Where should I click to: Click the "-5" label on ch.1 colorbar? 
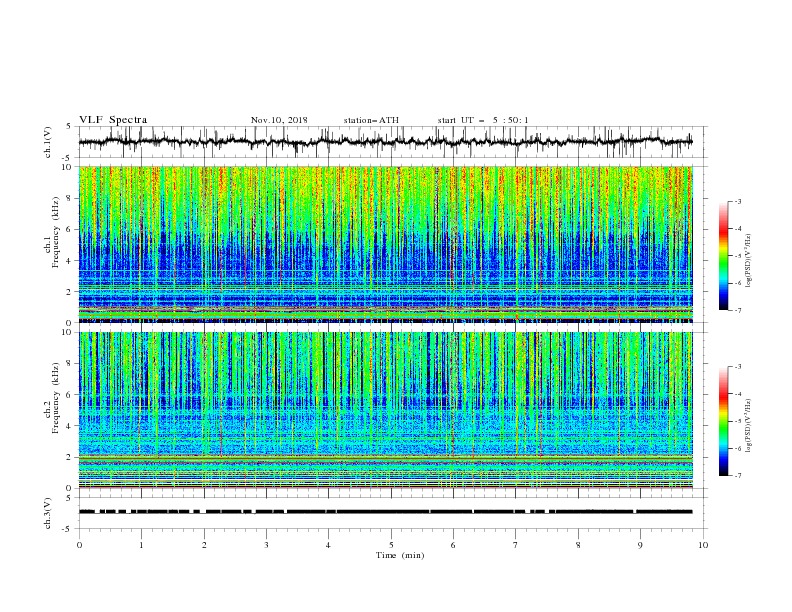[x=738, y=256]
